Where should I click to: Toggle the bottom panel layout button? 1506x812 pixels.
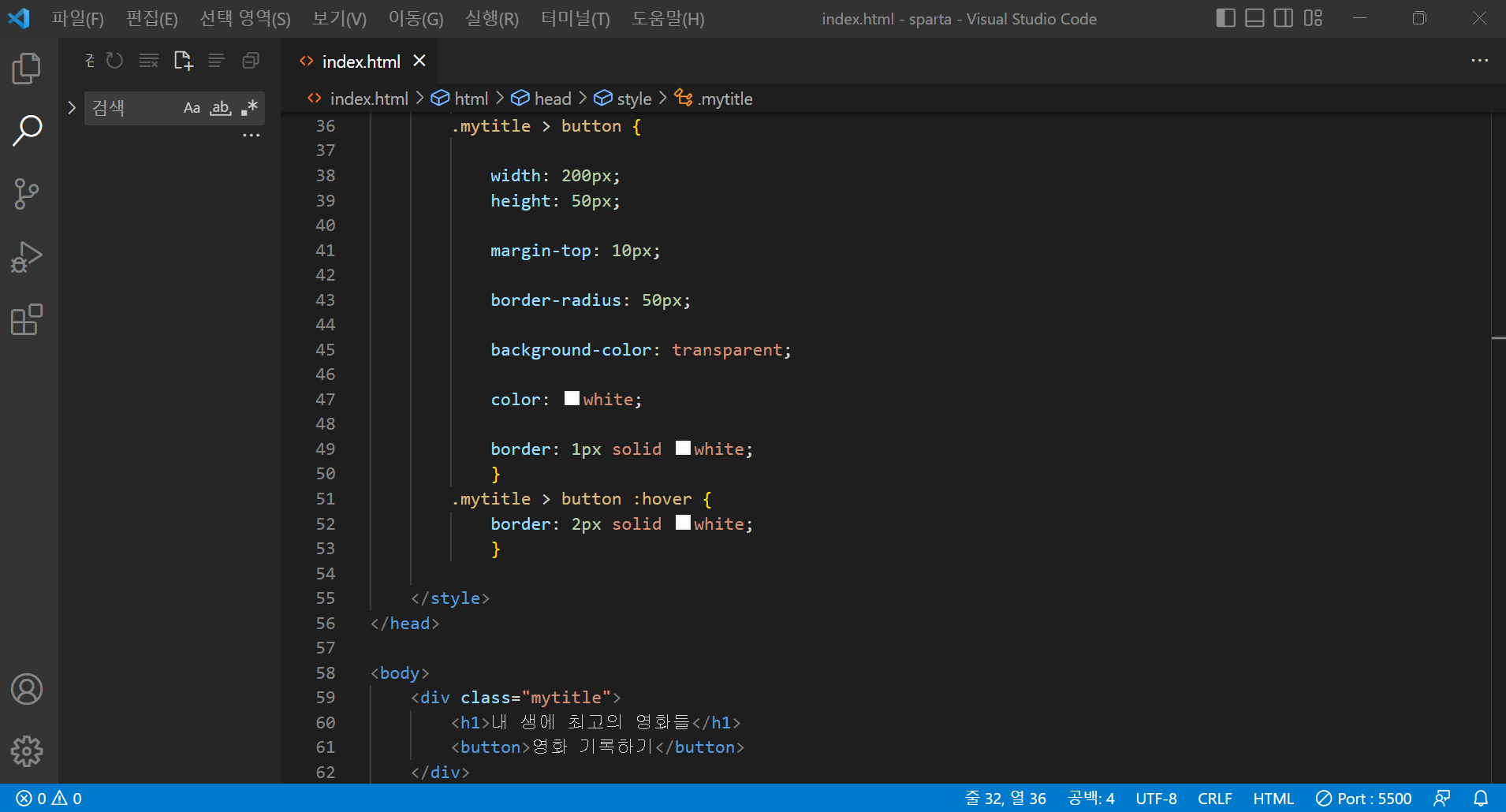[1254, 18]
